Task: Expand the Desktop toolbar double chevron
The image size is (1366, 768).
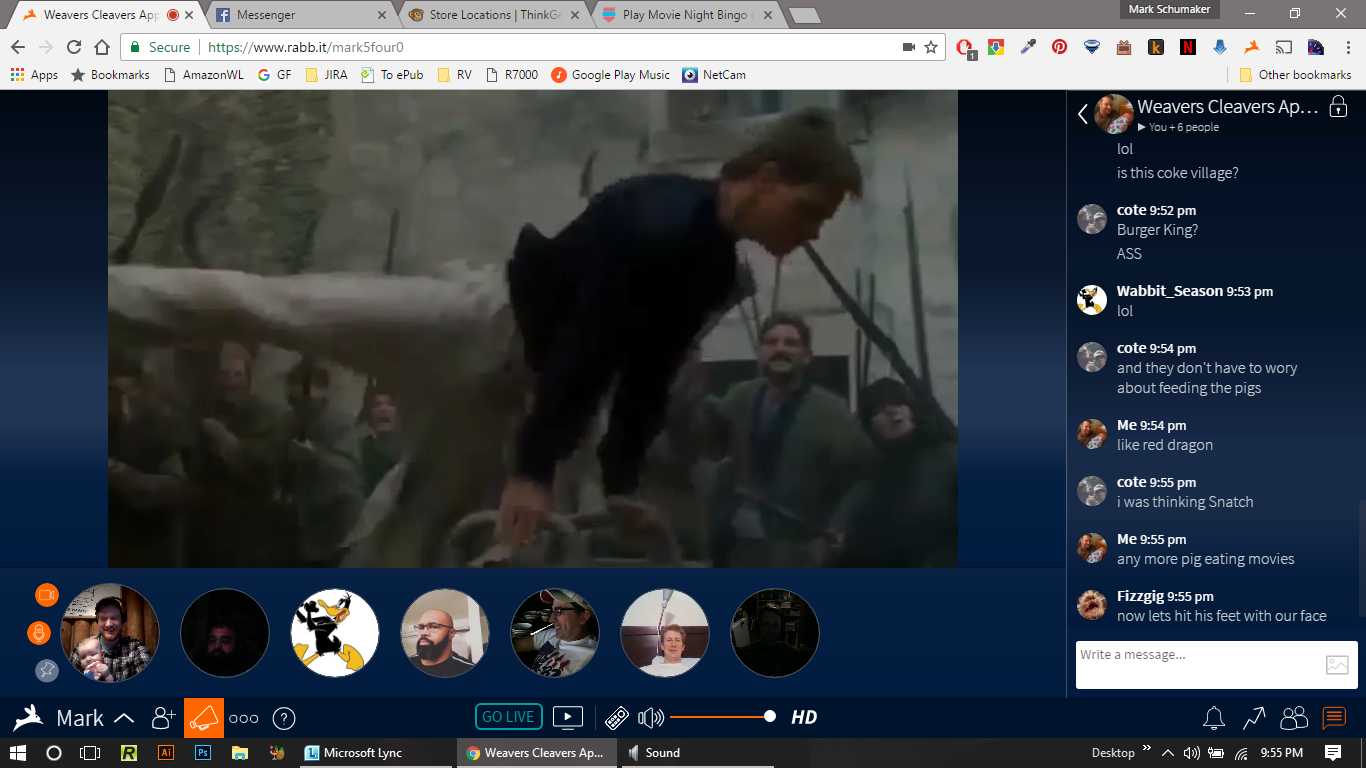Action: pos(1147,749)
